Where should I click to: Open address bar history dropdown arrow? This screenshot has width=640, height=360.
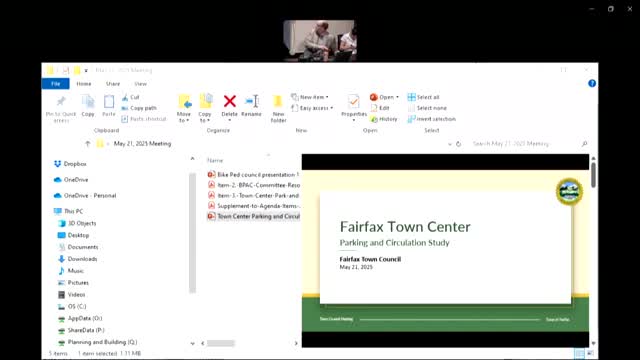pos(449,144)
